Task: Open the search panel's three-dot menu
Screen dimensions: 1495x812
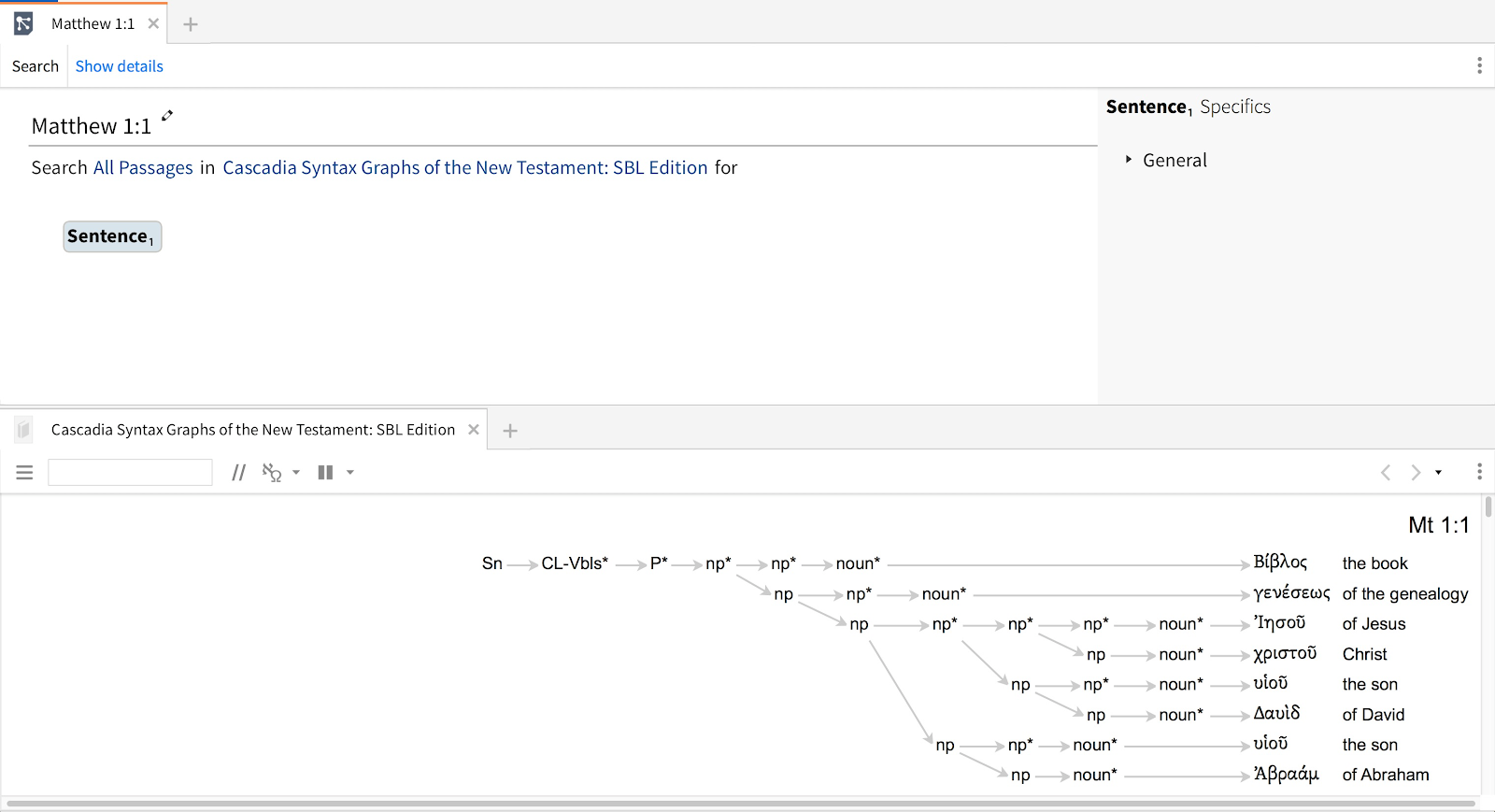Action: pyautogui.click(x=1479, y=65)
